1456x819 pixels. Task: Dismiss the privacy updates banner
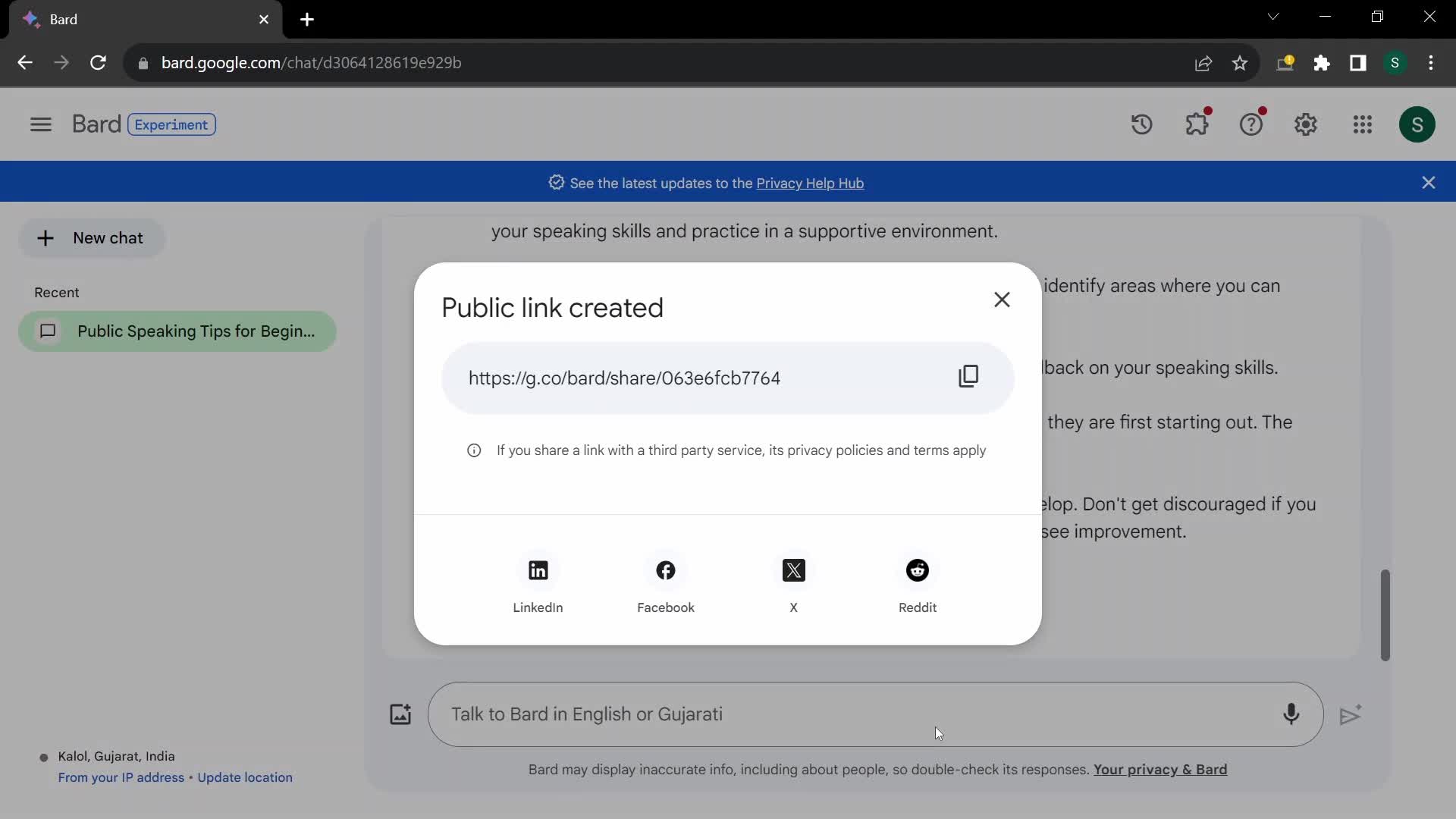click(1429, 183)
